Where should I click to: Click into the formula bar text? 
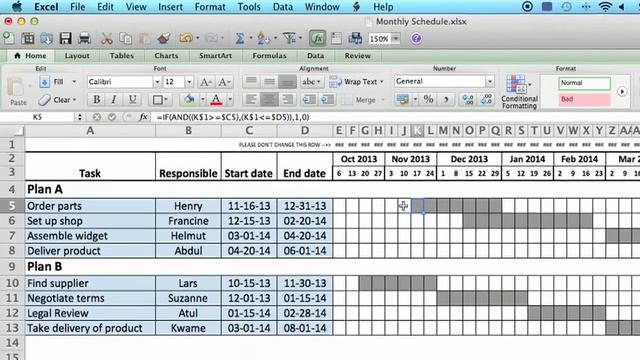click(233, 117)
